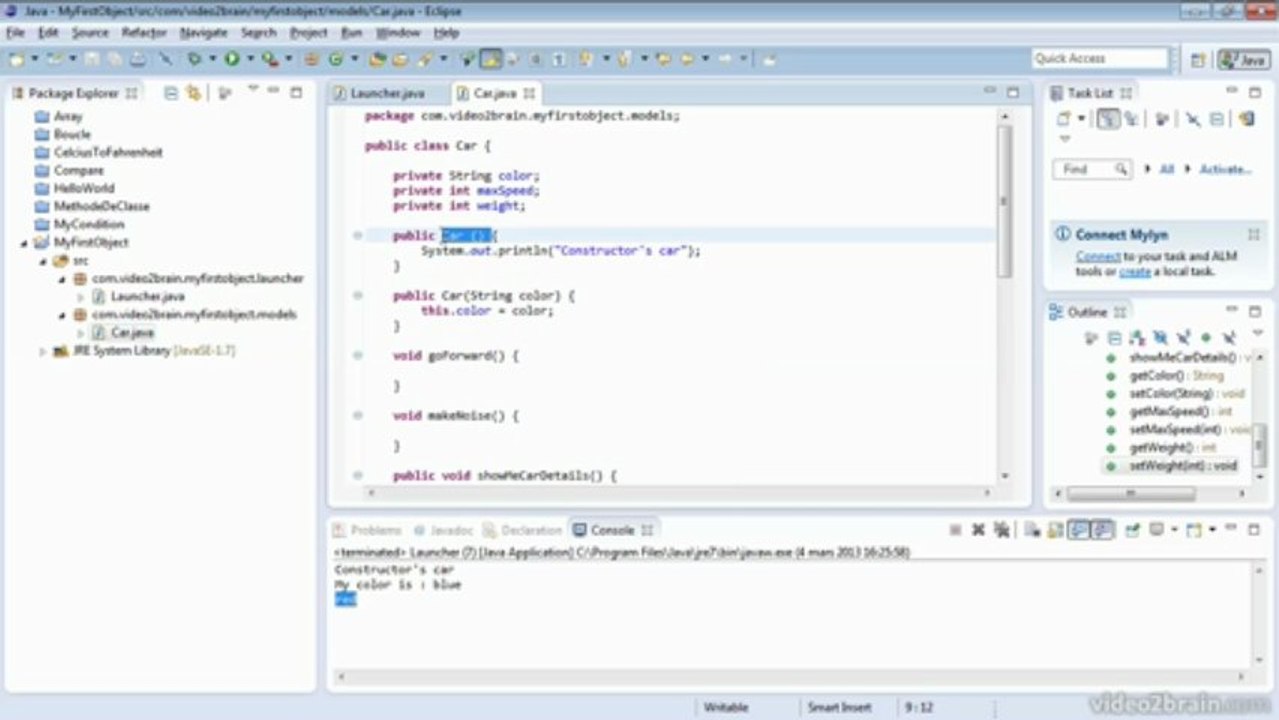
Task: Click the Debug bug icon in toolbar
Action: [194, 59]
